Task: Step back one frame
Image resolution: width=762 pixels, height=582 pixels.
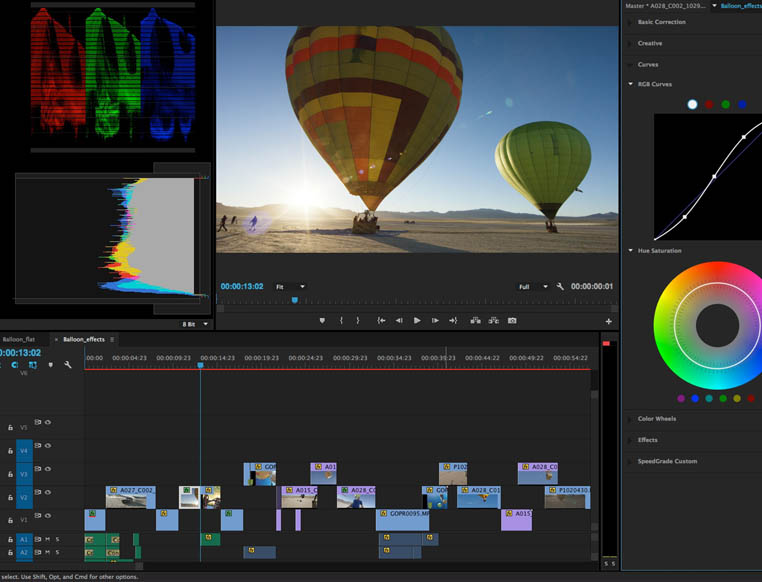Action: (x=399, y=321)
